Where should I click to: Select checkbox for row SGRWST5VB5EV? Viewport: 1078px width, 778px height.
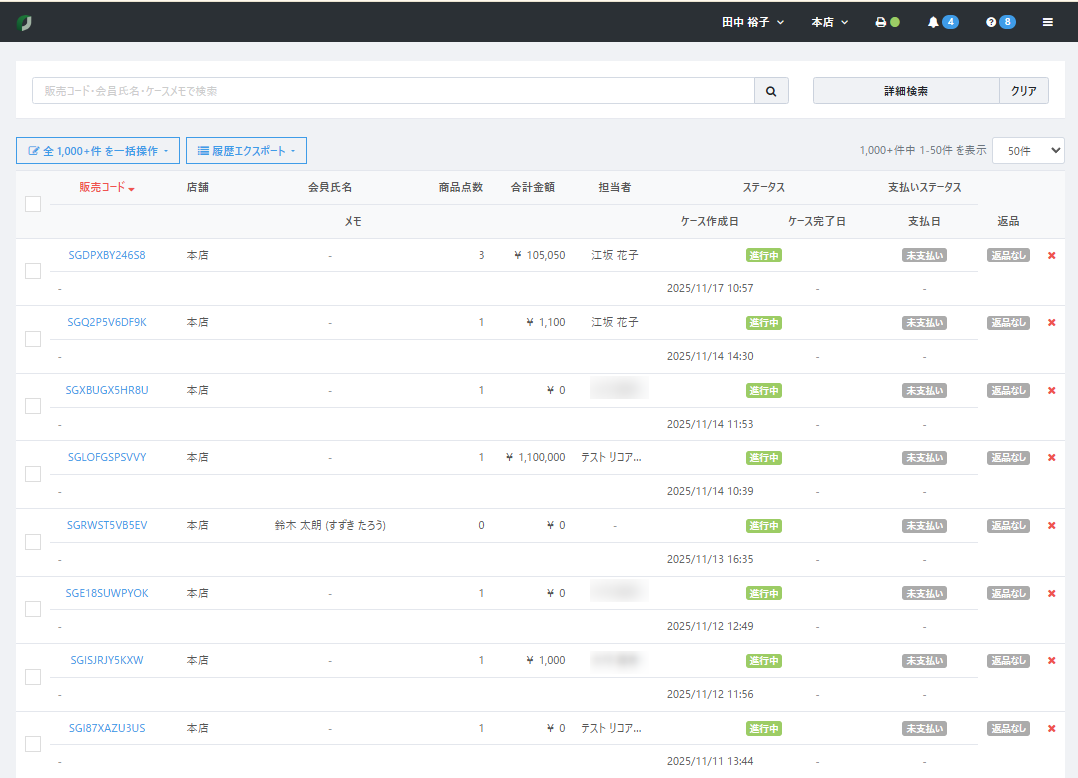coord(33,542)
